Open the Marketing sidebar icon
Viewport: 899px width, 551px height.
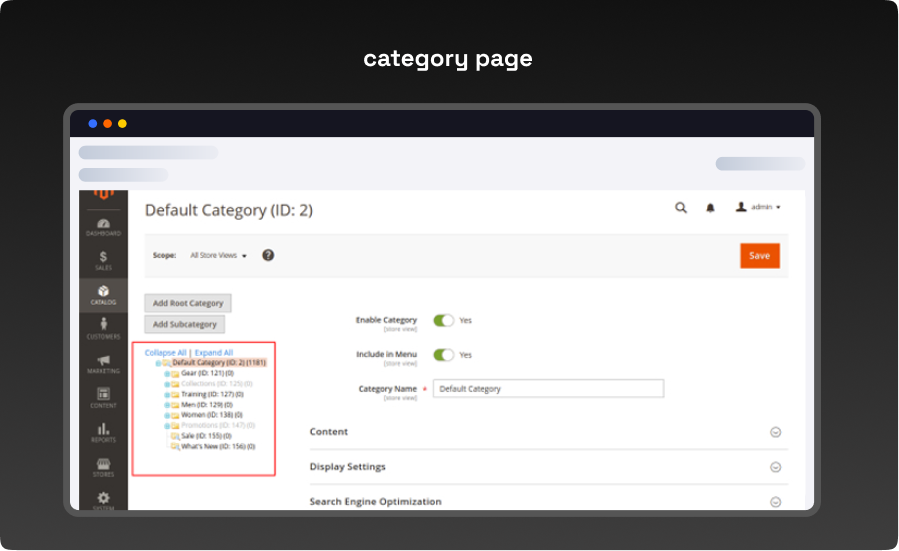tap(104, 363)
